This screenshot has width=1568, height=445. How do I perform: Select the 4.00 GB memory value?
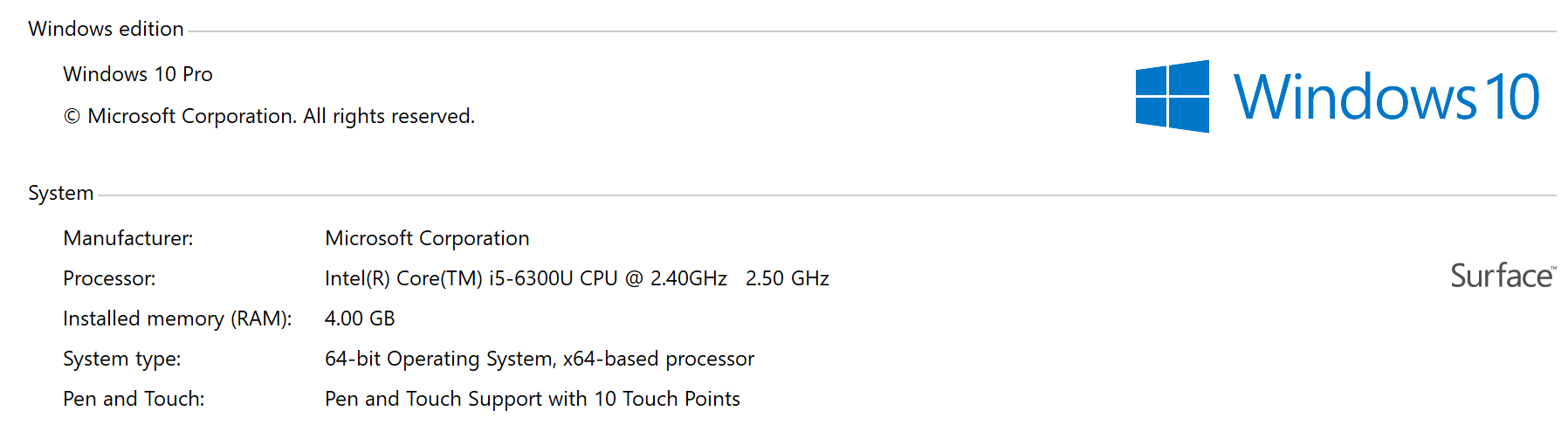(x=360, y=318)
